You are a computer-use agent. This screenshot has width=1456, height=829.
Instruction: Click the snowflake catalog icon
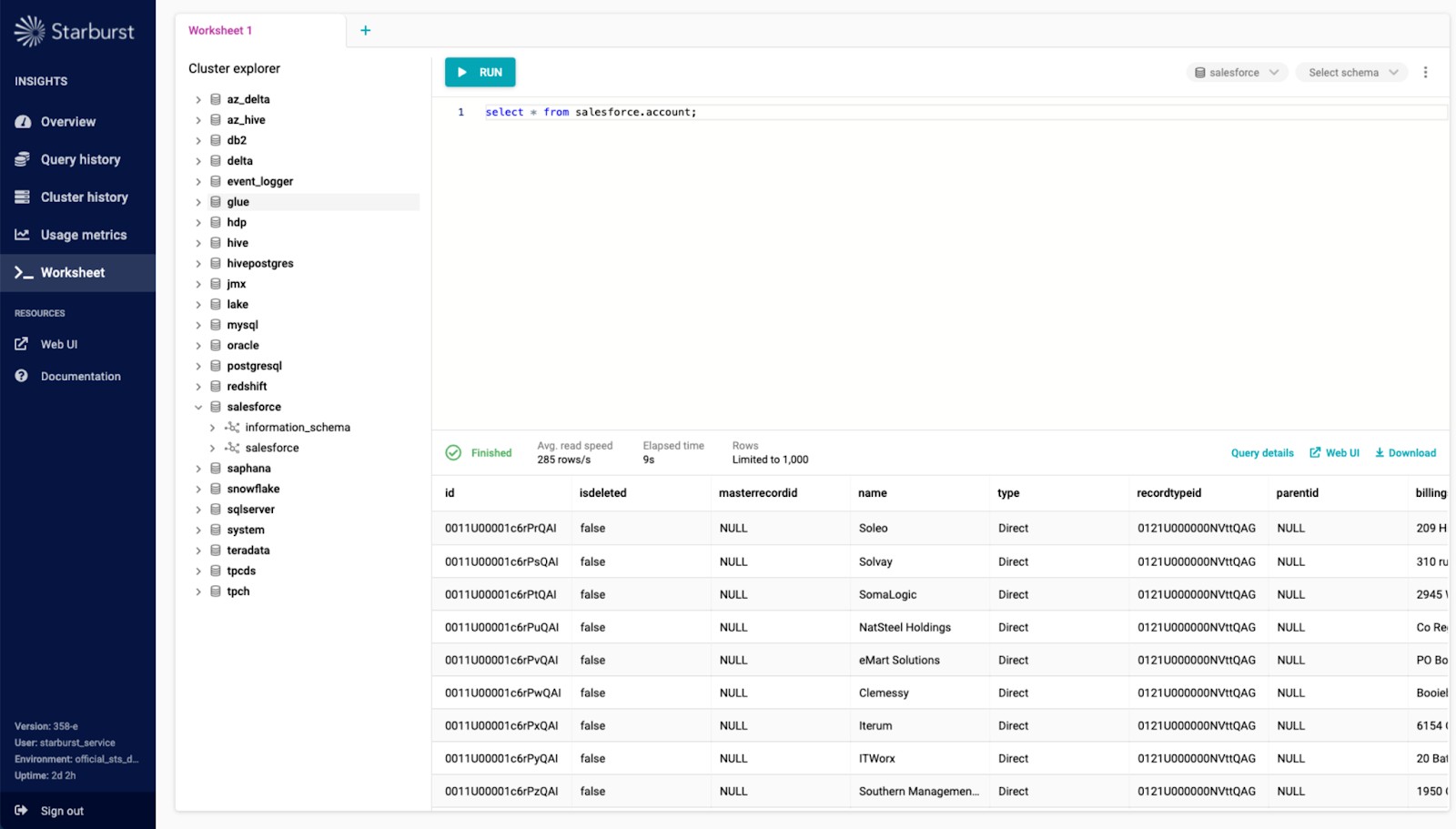tap(216, 490)
